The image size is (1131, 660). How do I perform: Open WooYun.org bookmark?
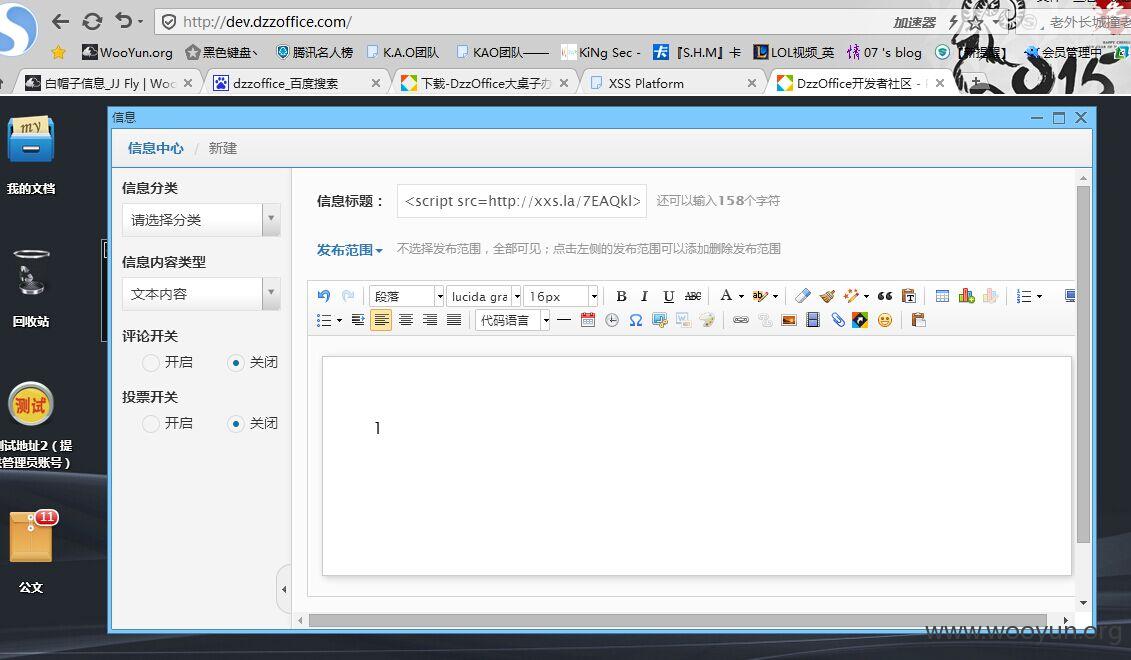[128, 53]
